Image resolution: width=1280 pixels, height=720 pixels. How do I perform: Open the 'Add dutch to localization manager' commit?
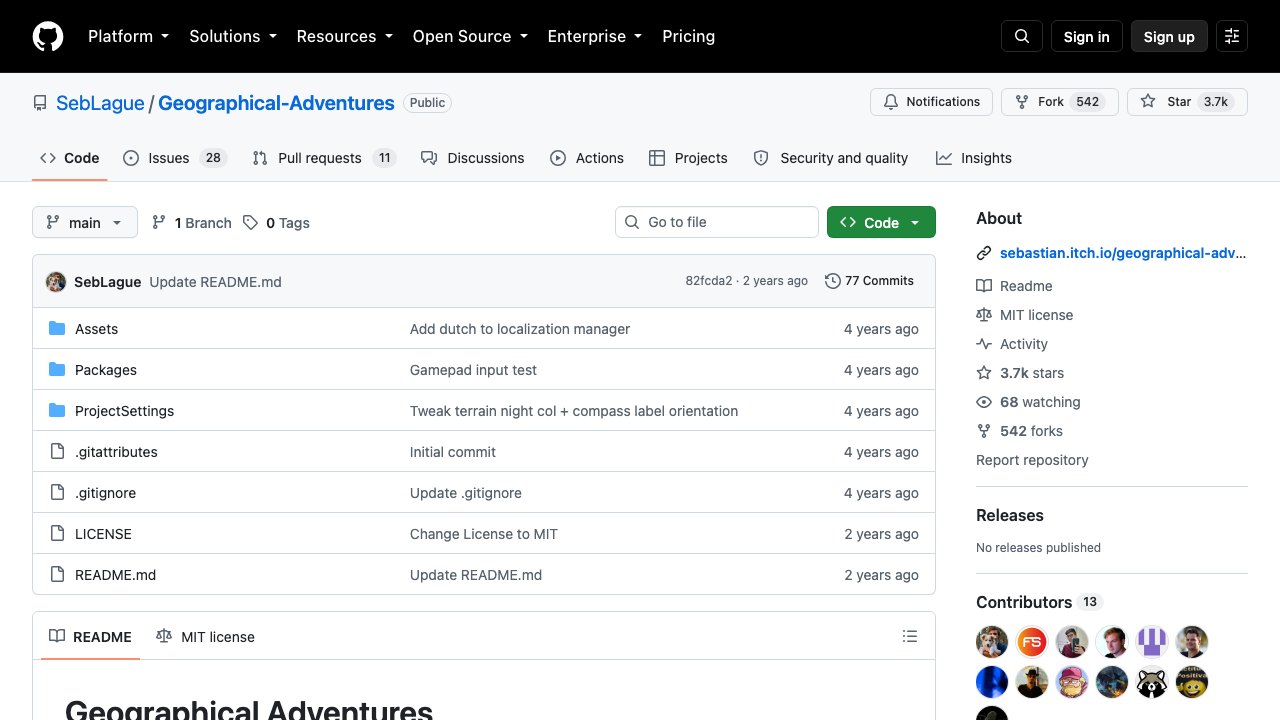tap(520, 329)
